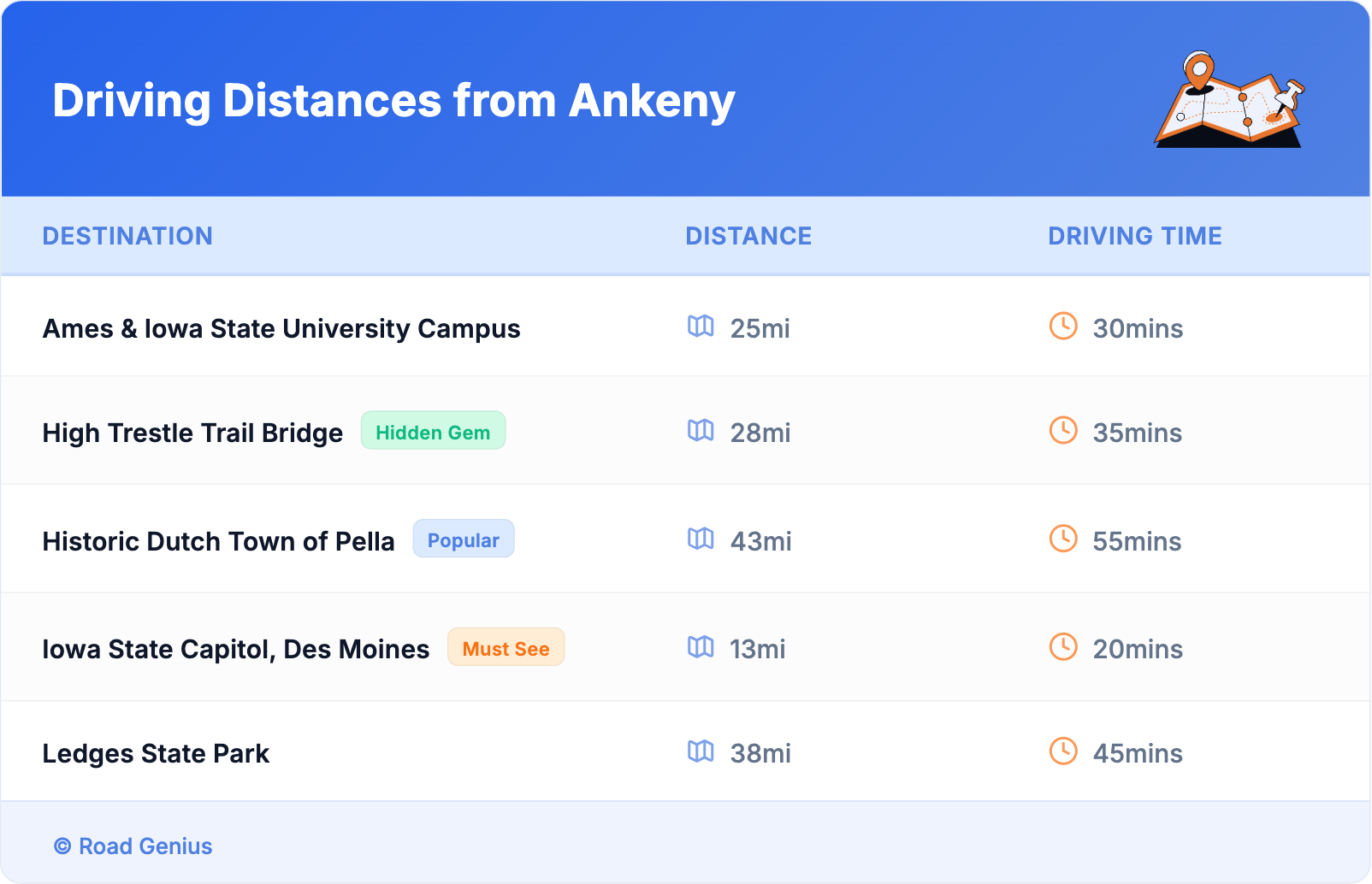Click the clock icon next to 35mins
Image resolution: width=1372 pixels, height=884 pixels.
pyautogui.click(x=1063, y=430)
